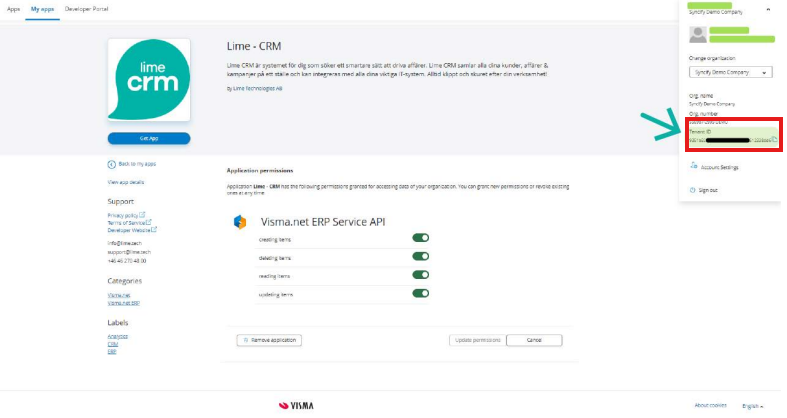This screenshot has height=418, width=787.
Task: Click the +46 46 270 48 00 phone number
Action: coord(127,261)
